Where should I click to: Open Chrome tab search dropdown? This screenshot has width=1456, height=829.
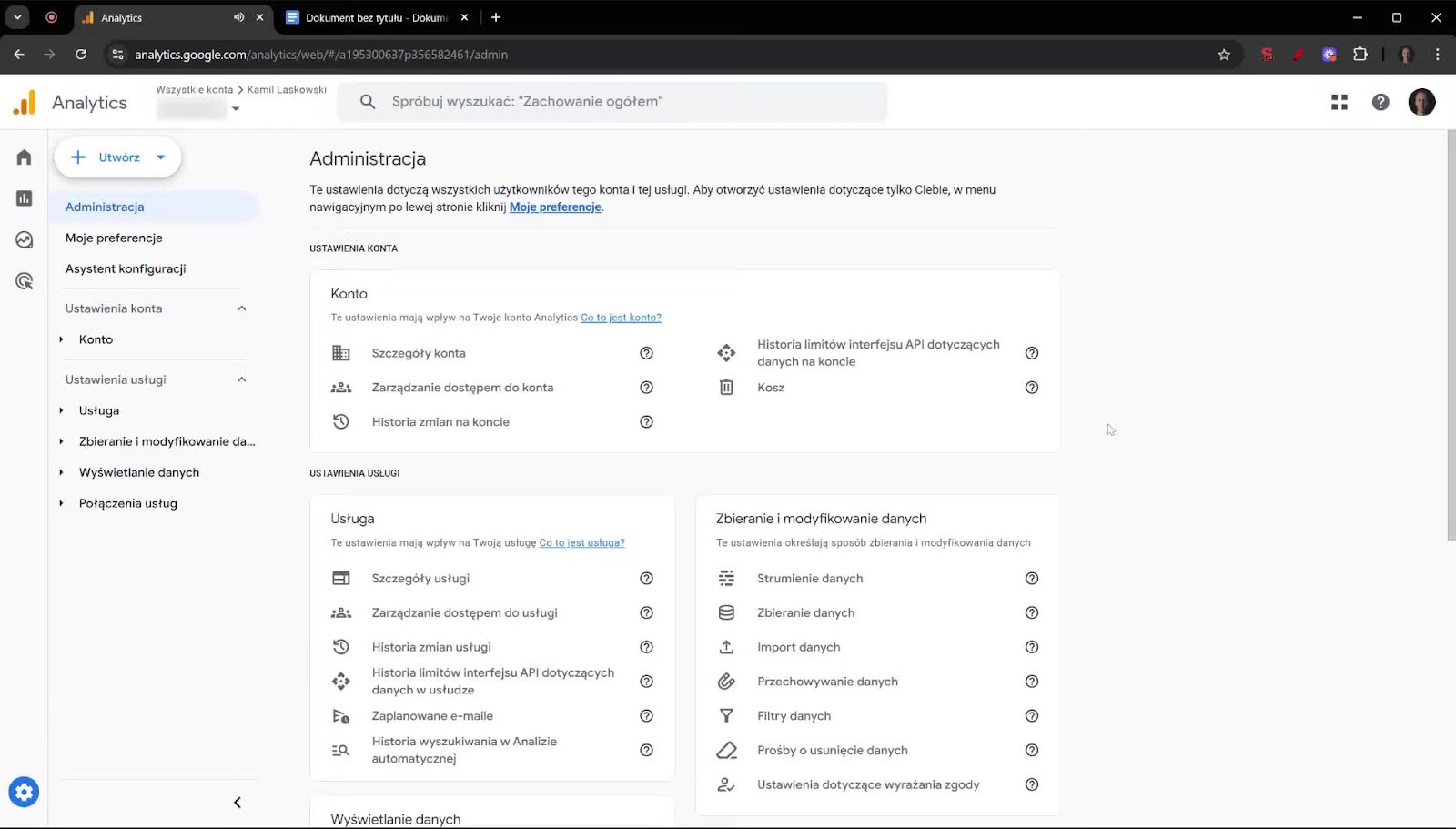point(17,17)
